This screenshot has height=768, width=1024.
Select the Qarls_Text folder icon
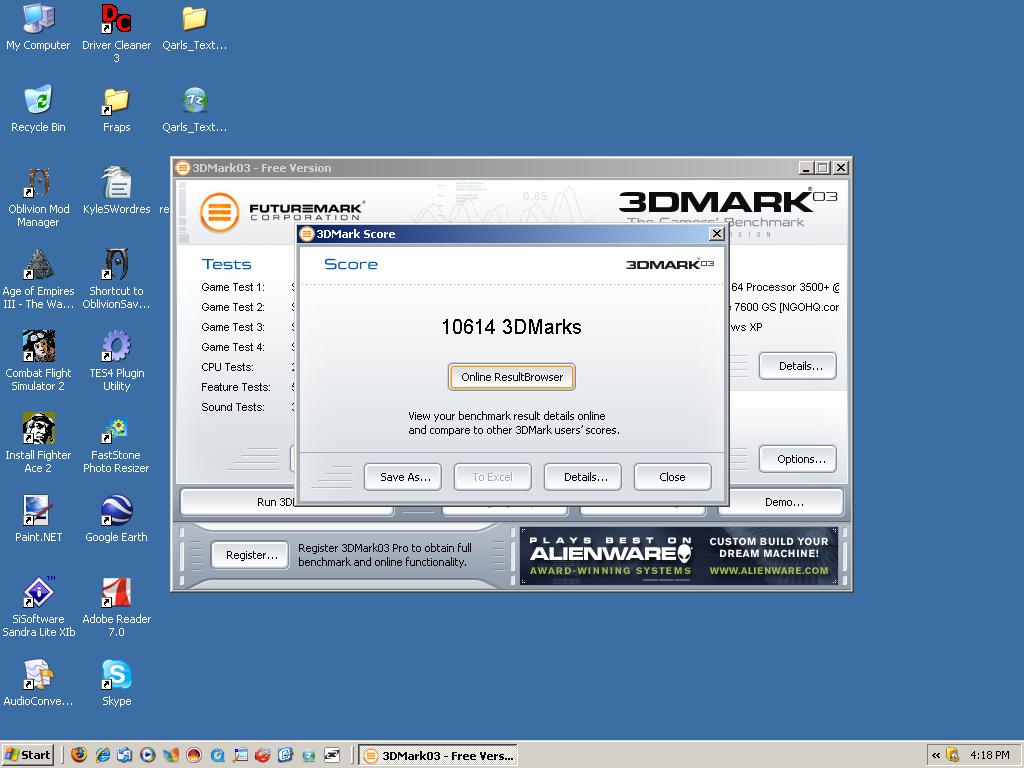[195, 27]
